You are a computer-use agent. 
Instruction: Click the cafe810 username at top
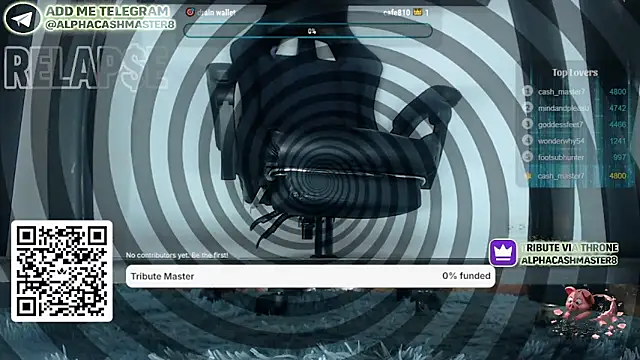(x=397, y=13)
